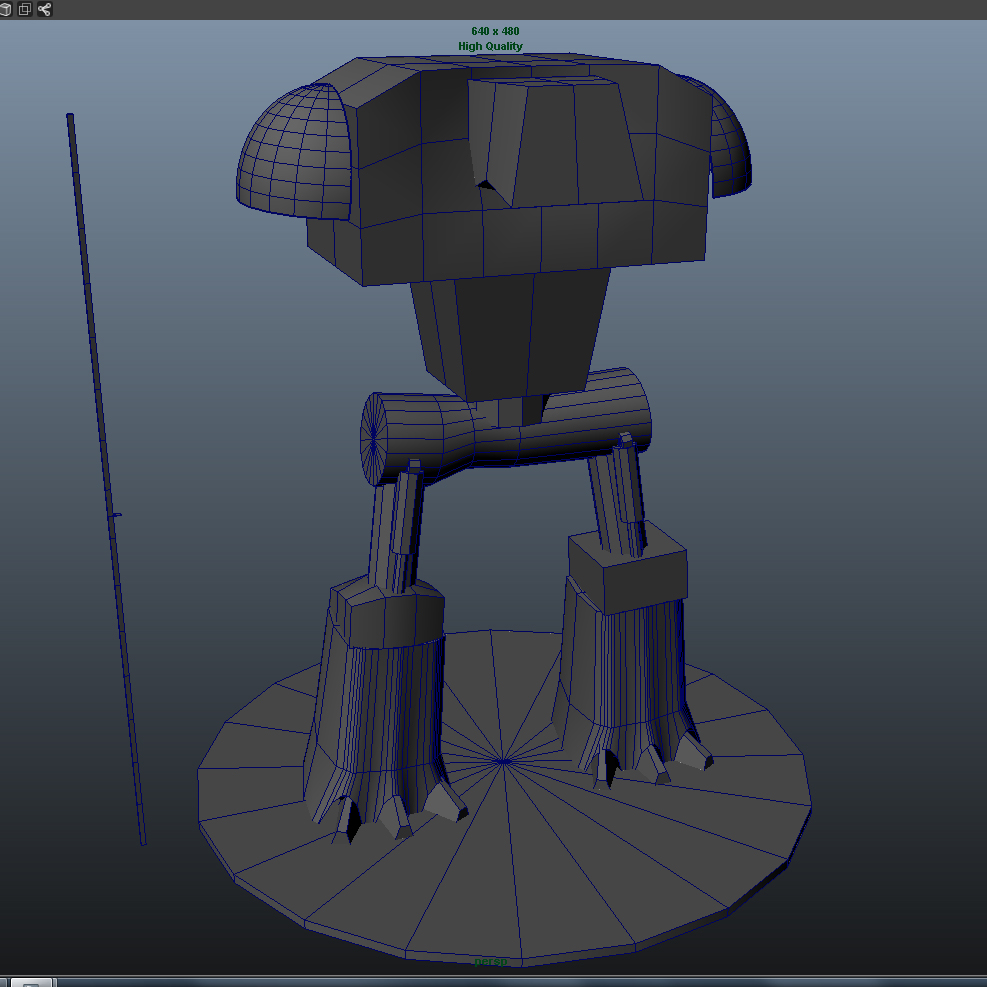Click the taskbar button at bottom left

30,982
